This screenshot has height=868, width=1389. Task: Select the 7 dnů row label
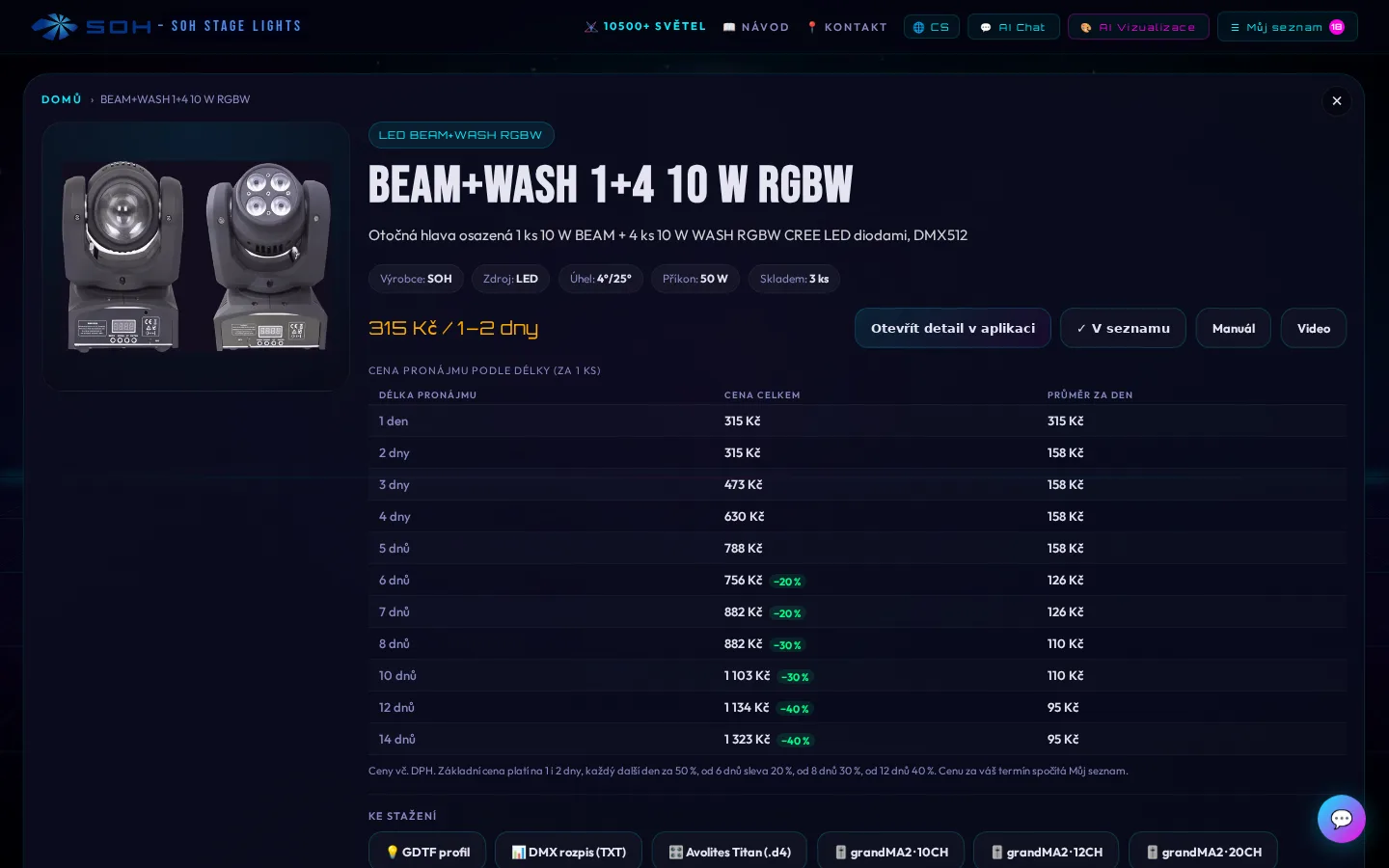395,611
